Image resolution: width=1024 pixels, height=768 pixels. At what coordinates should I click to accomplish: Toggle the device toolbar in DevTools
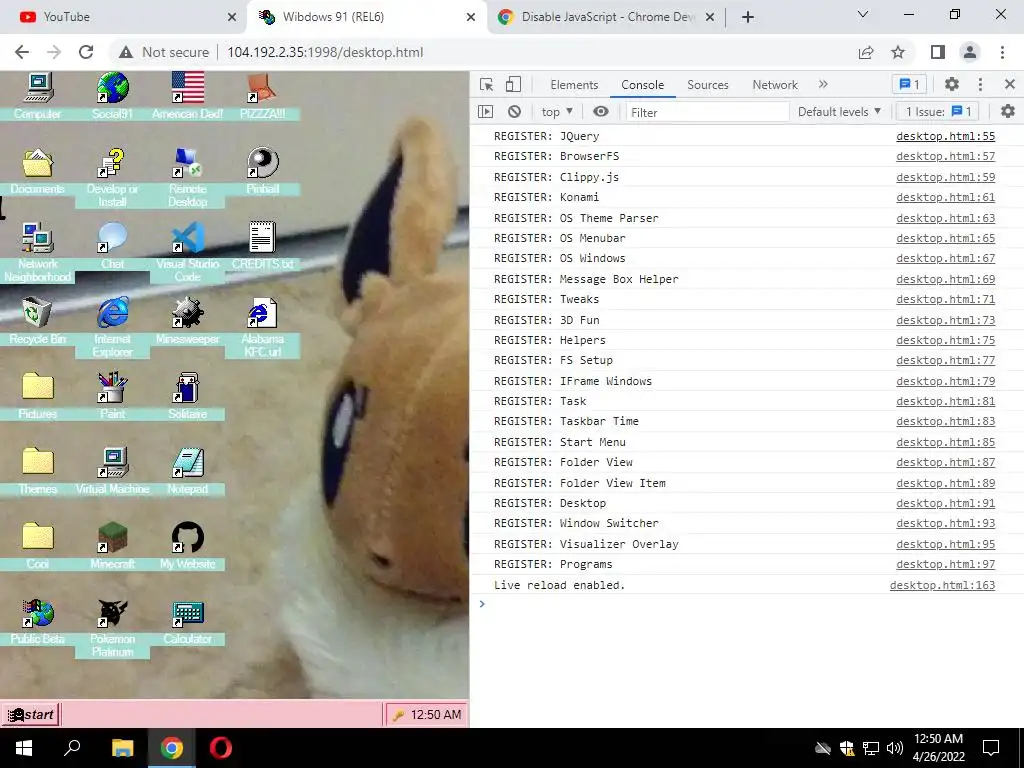point(513,84)
